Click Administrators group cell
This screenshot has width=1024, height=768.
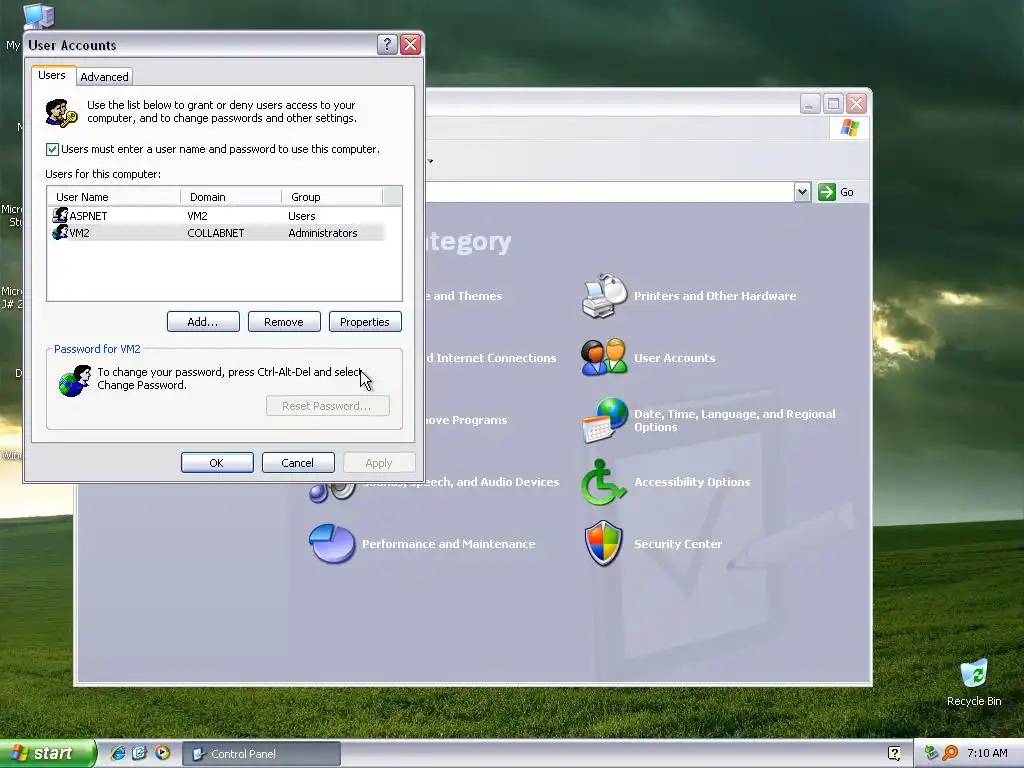(x=323, y=233)
